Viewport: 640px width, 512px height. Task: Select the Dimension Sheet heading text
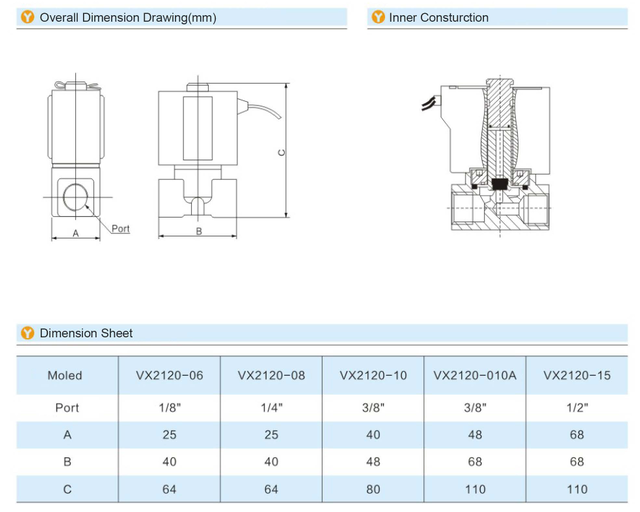[85, 333]
